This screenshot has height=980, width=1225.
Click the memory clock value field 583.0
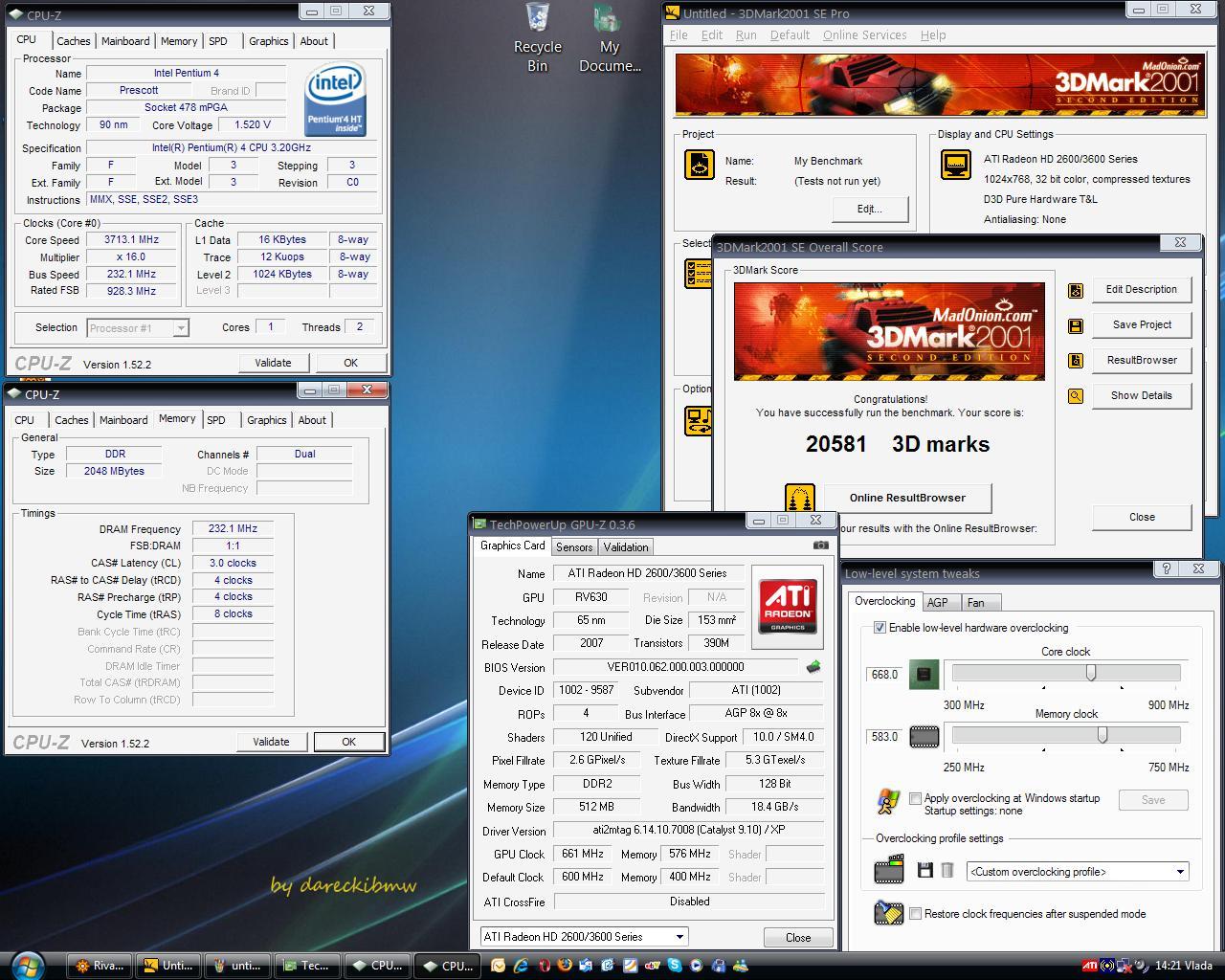coord(884,737)
